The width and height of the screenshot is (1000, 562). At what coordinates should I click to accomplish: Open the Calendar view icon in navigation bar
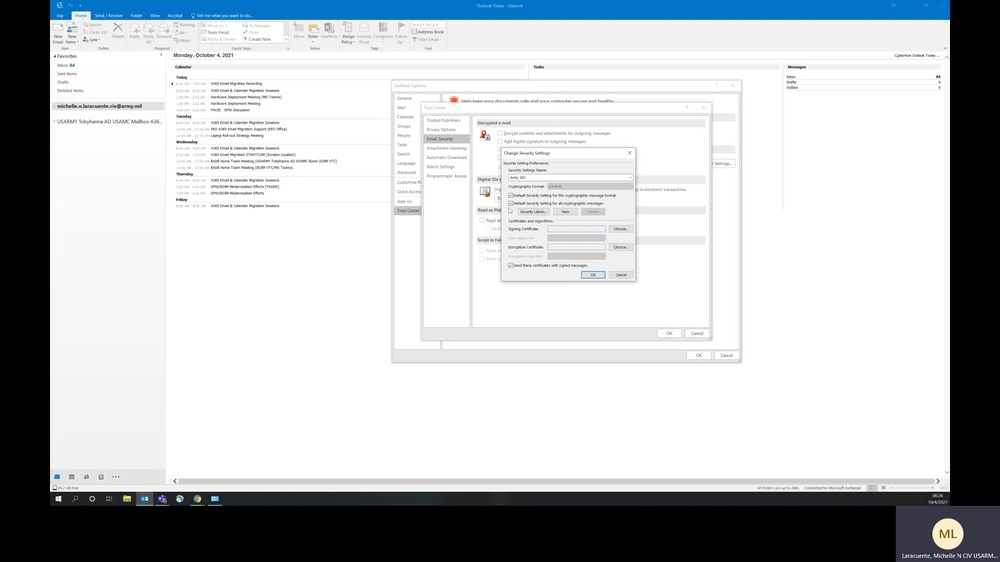(72, 477)
